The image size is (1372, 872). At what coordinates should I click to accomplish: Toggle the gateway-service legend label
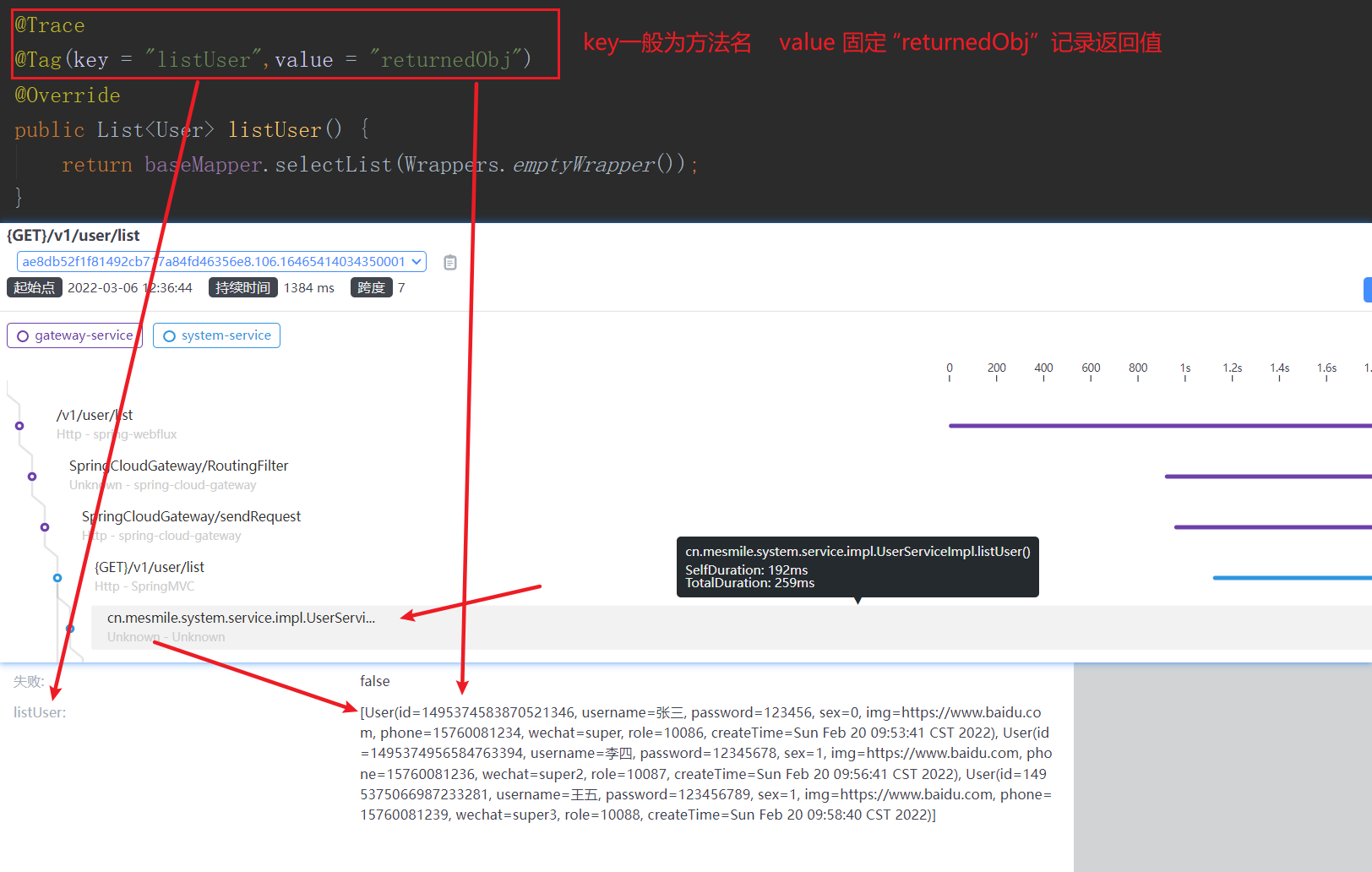84,335
